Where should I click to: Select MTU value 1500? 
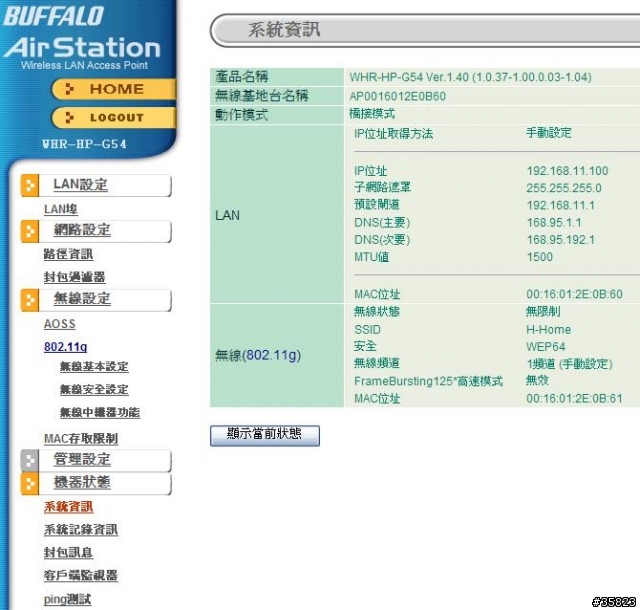540,257
